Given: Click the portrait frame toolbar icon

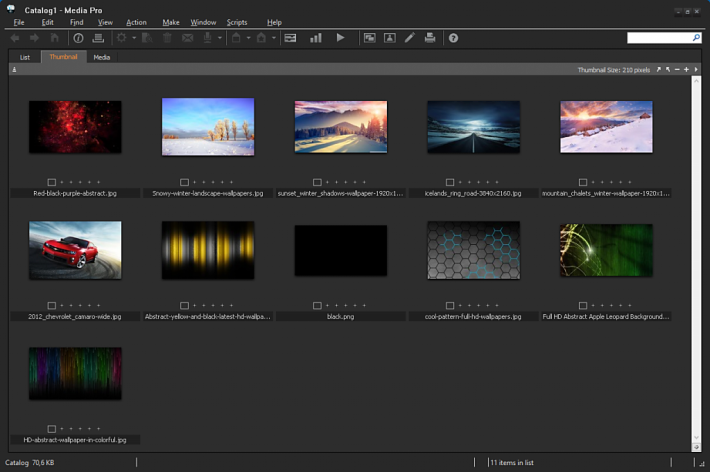Looking at the screenshot, I should (x=390, y=38).
